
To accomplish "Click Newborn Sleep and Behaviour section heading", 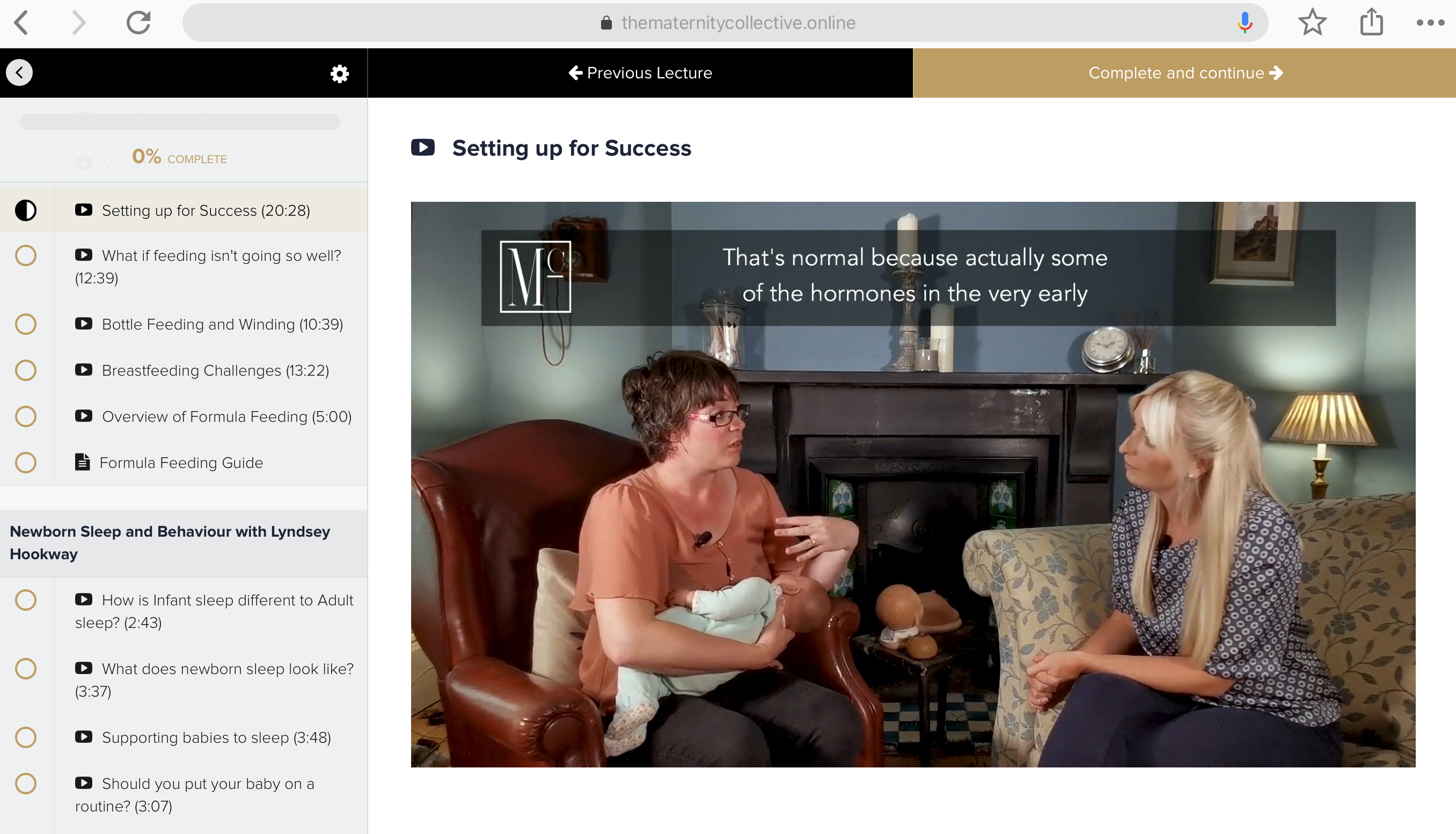I will pyautogui.click(x=184, y=543).
